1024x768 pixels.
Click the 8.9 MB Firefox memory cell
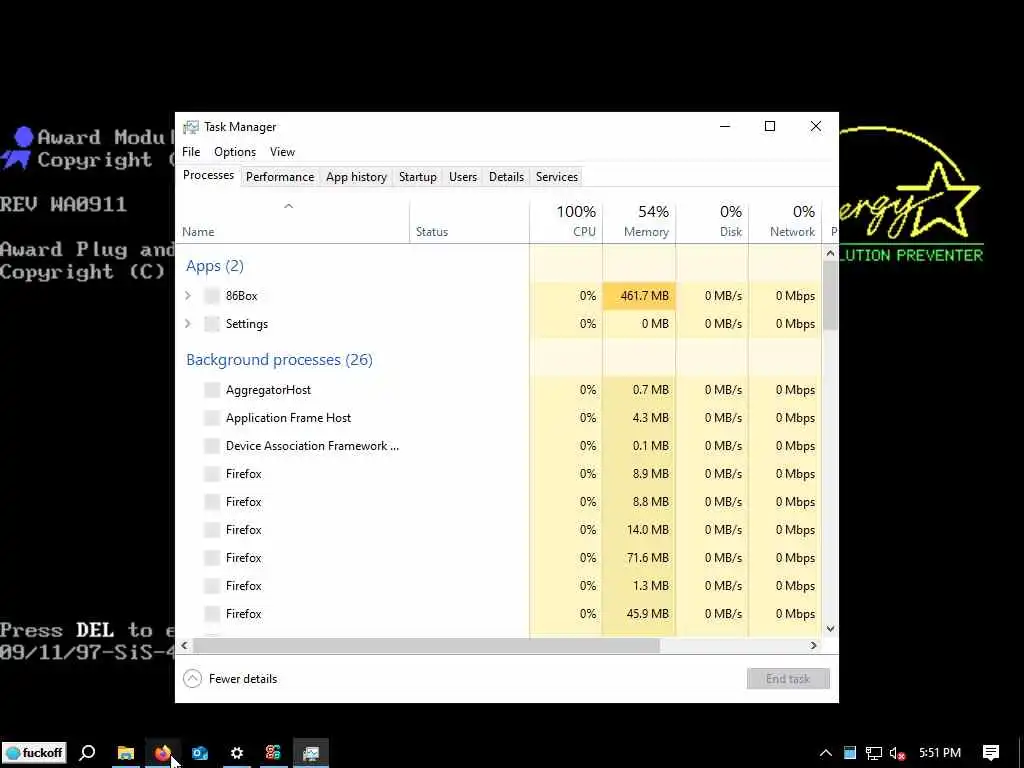point(639,474)
